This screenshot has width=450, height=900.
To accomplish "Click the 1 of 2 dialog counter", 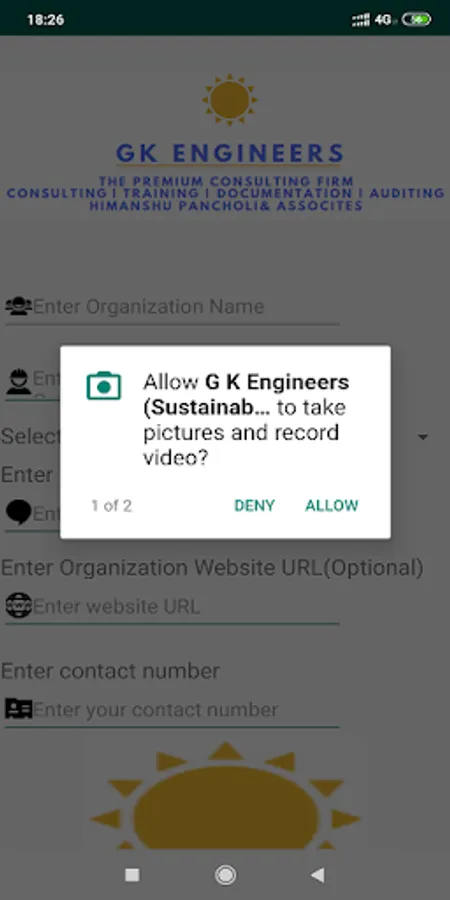I will (x=111, y=506).
